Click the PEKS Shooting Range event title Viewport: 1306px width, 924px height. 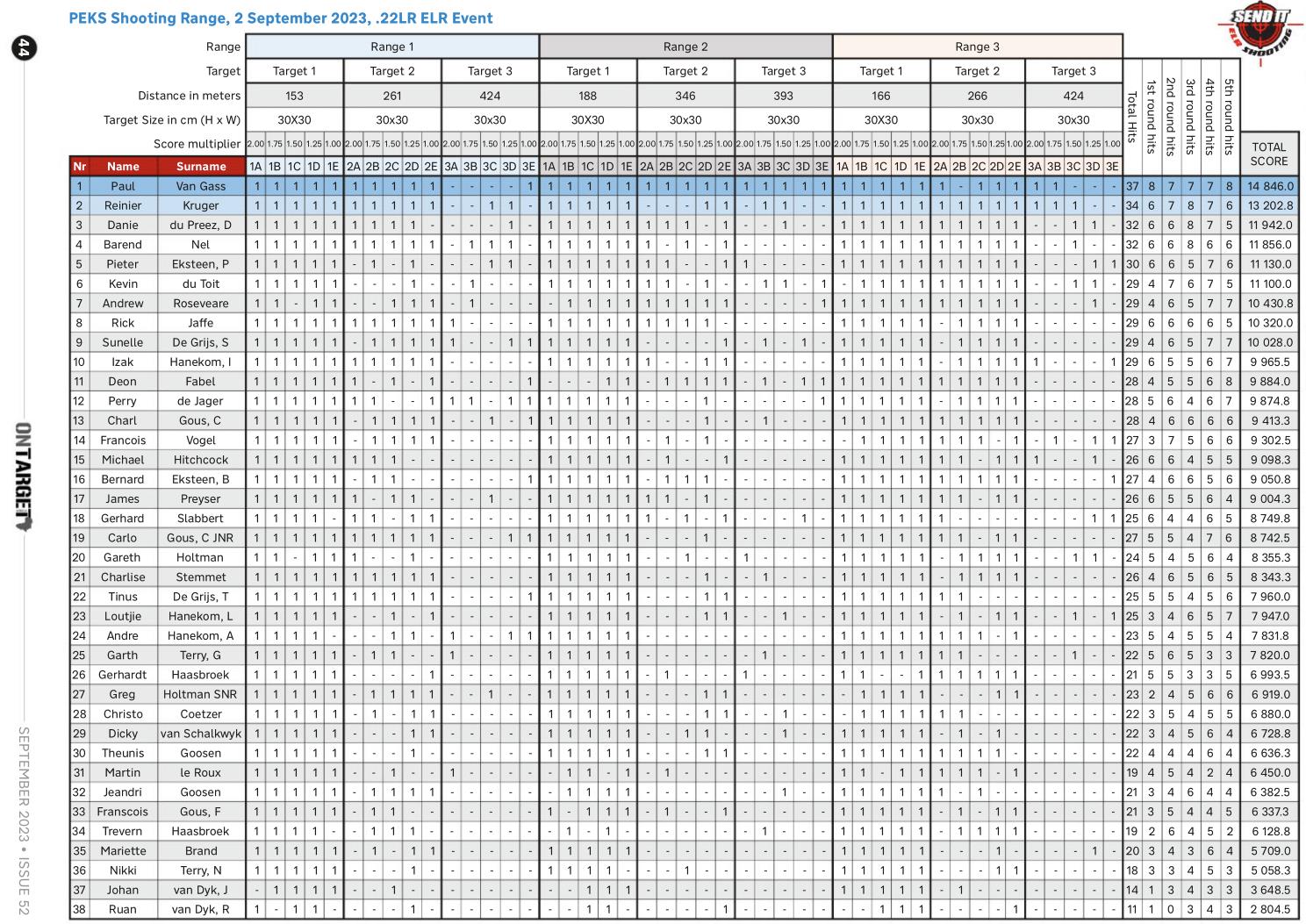(281, 18)
